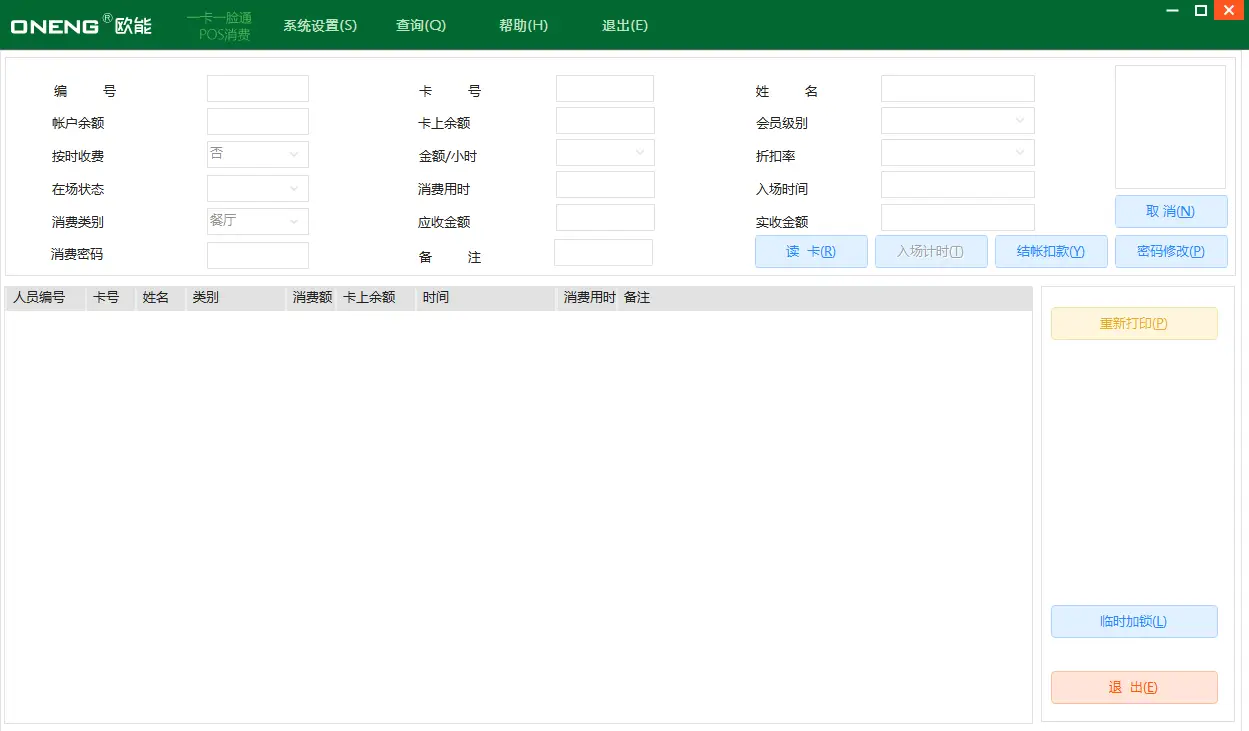Screen dimensions: 1249x731
Task: Open the 系统设置(S) system settings menu
Action: pos(318,26)
